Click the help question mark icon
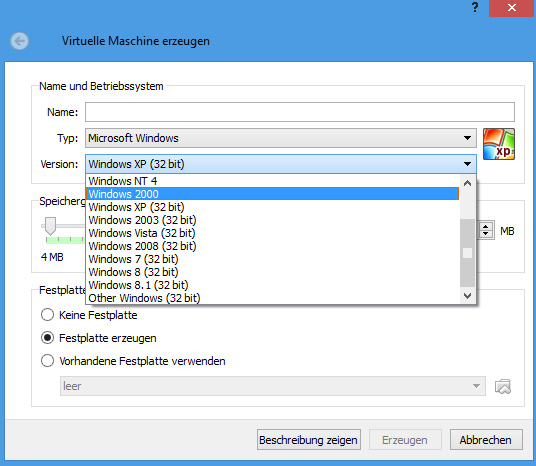The height and width of the screenshot is (466, 536). coord(475,7)
